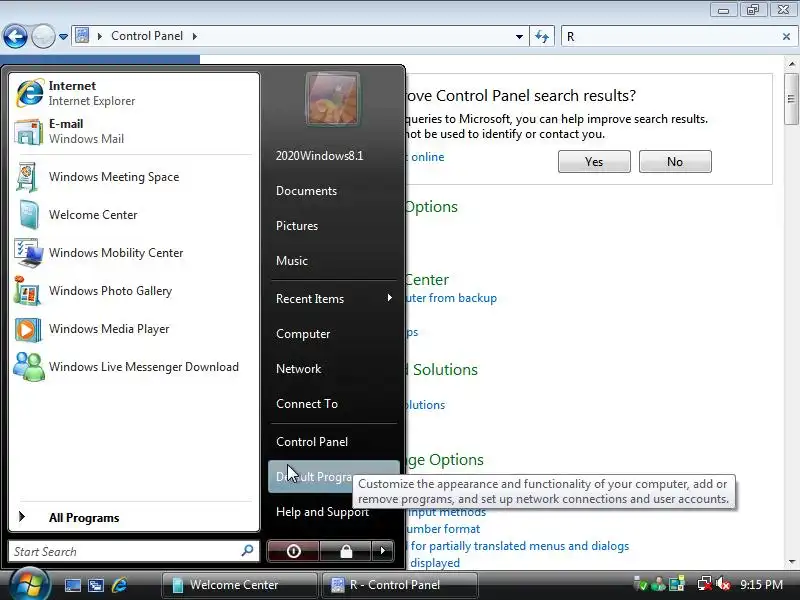The width and height of the screenshot is (800, 600).
Task: Click the Show Desktop quick launch icon
Action: (72, 585)
